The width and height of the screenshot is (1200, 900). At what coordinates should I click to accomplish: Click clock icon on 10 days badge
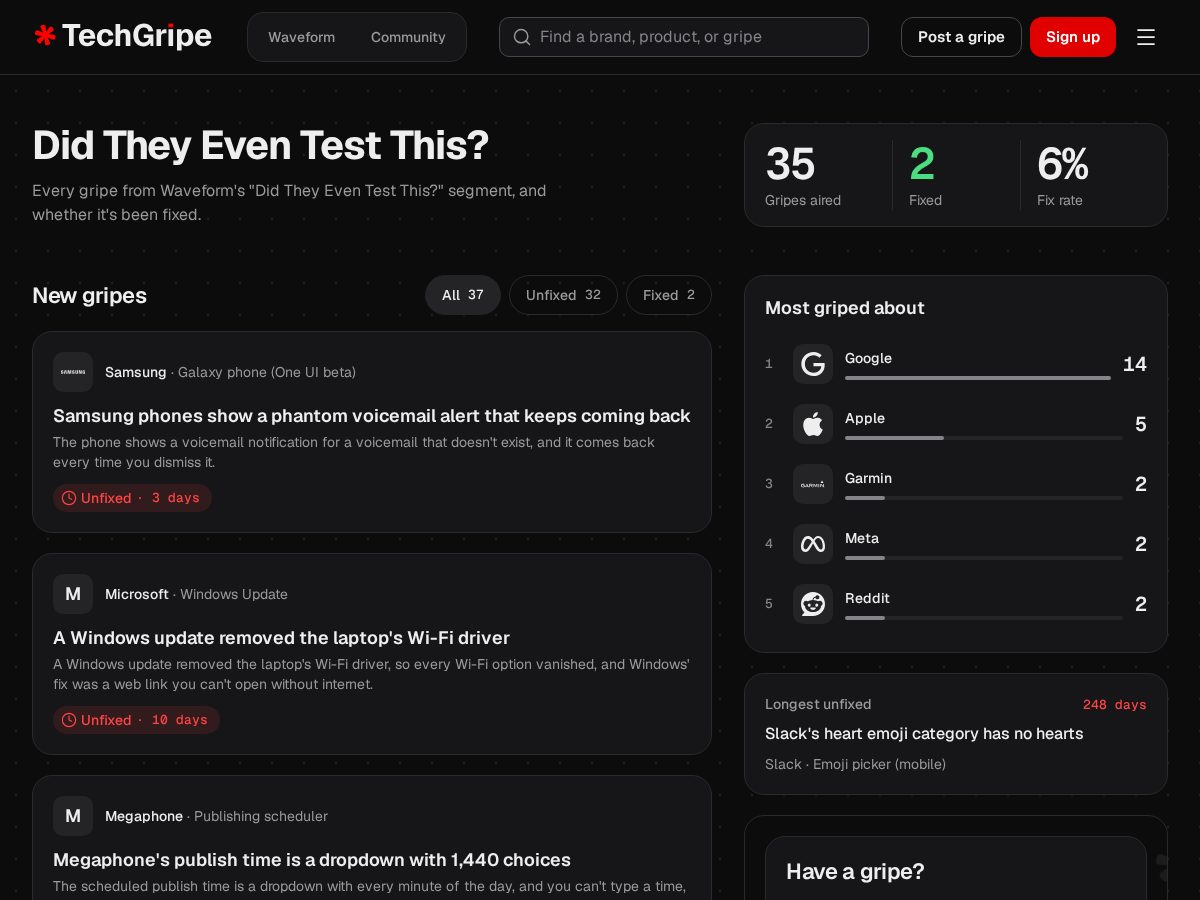coord(69,720)
